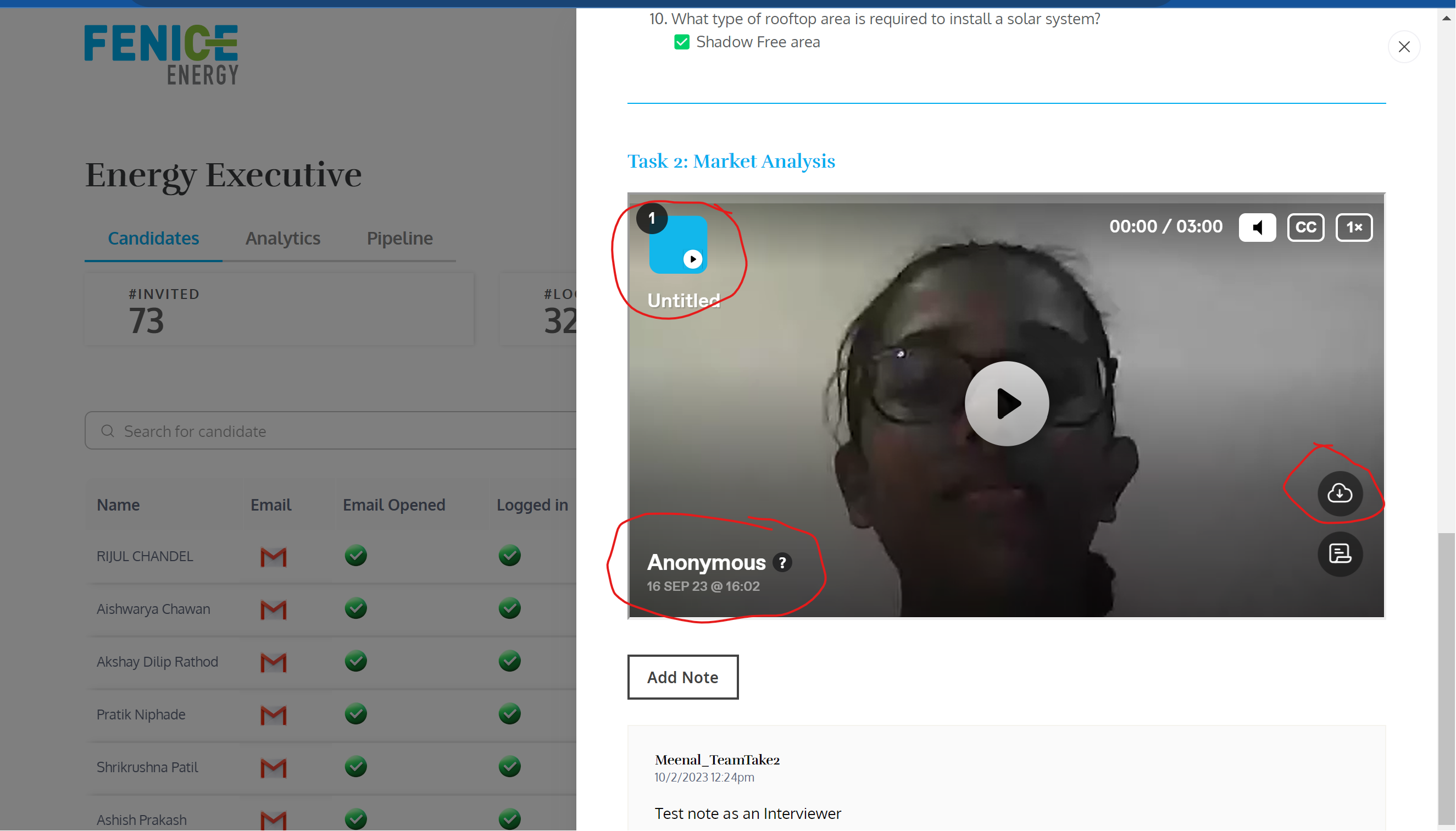Click the Logged in column header
Image resolution: width=1456 pixels, height=831 pixels.
(532, 505)
